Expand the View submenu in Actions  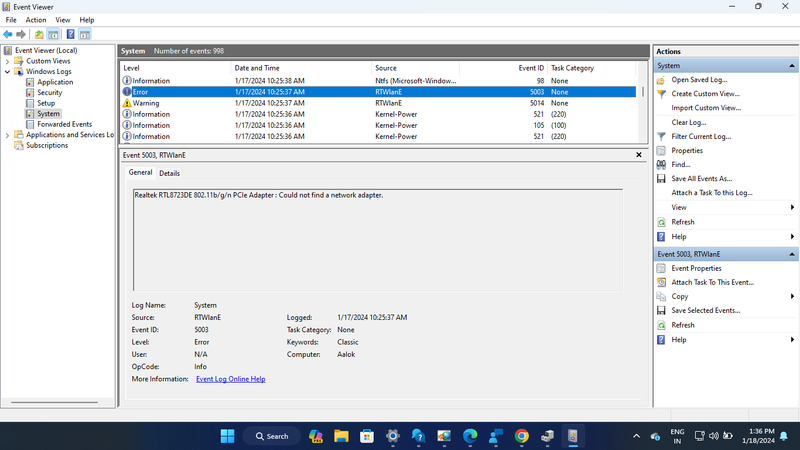pyautogui.click(x=792, y=207)
